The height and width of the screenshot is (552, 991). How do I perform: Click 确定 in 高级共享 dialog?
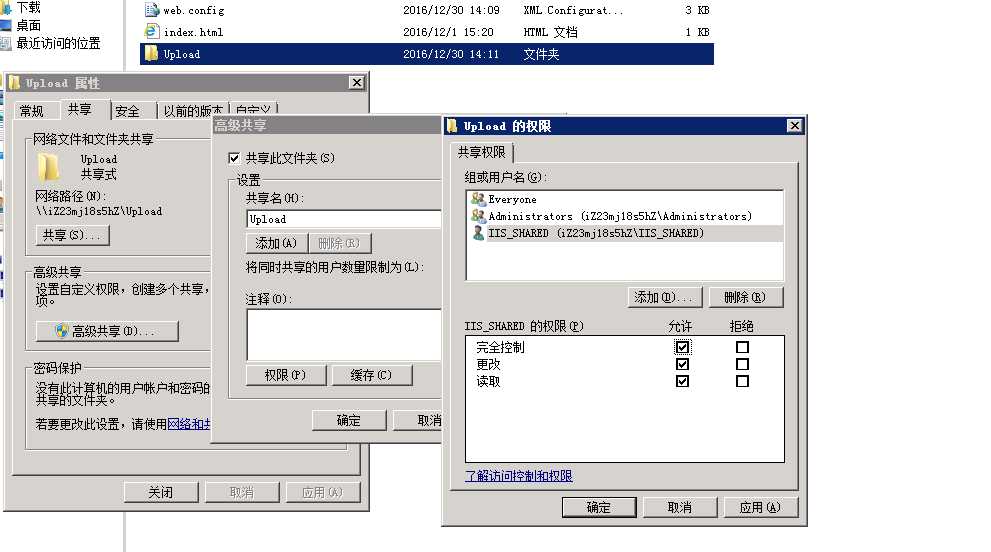click(349, 420)
